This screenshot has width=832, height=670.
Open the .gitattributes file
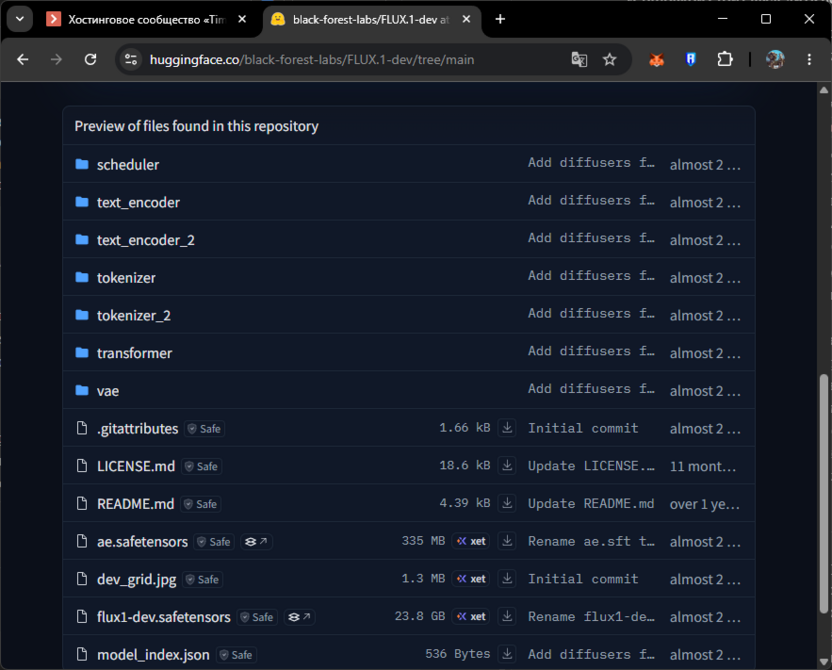137,428
